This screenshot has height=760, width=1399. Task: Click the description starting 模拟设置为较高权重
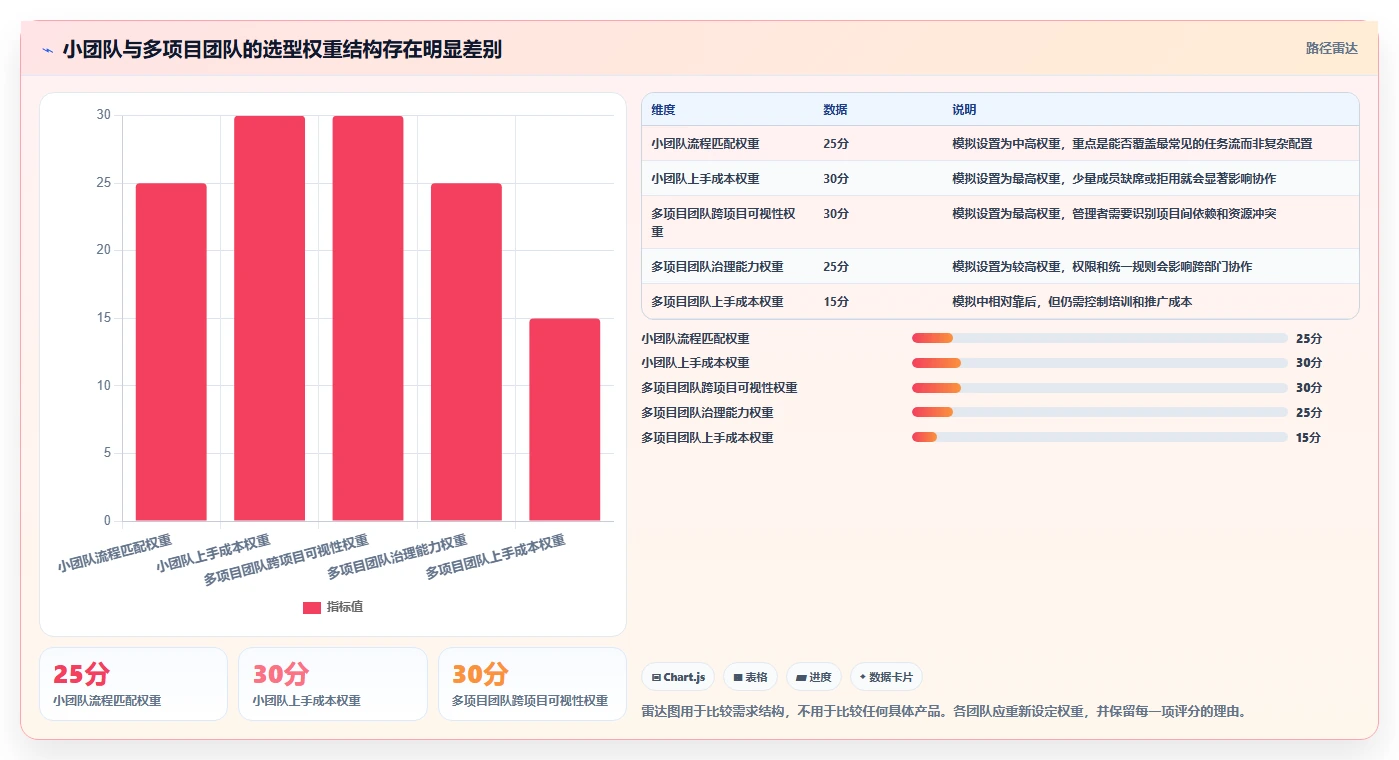tap(1102, 267)
